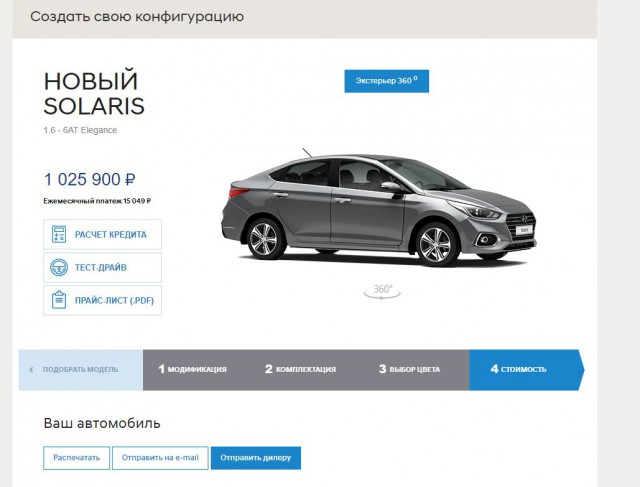
Task: Select step 4 Стоимость tab
Action: (527, 369)
